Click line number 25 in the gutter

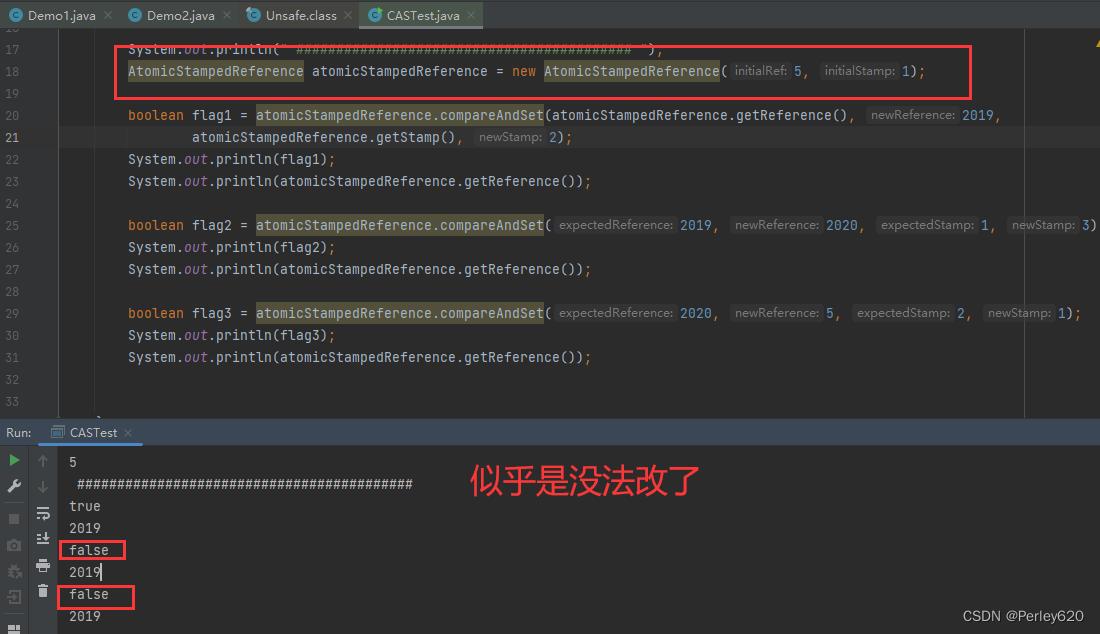(x=12, y=226)
